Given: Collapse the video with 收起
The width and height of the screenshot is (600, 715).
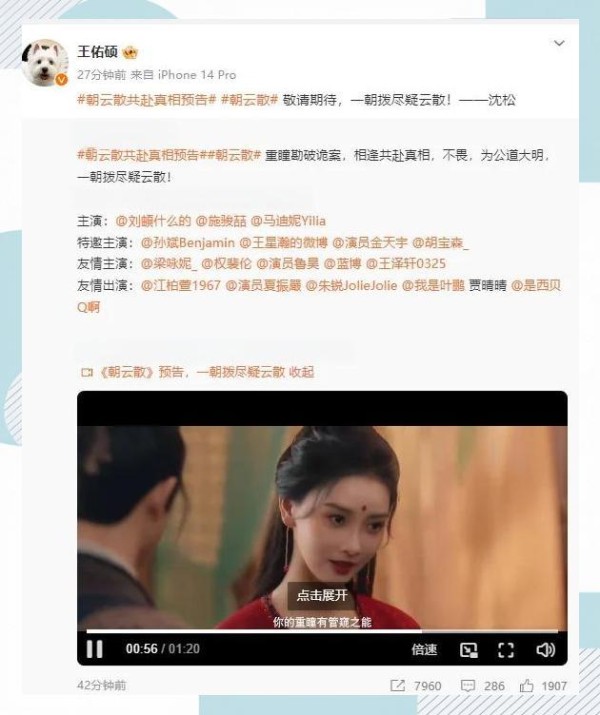Looking at the screenshot, I should (x=301, y=372).
